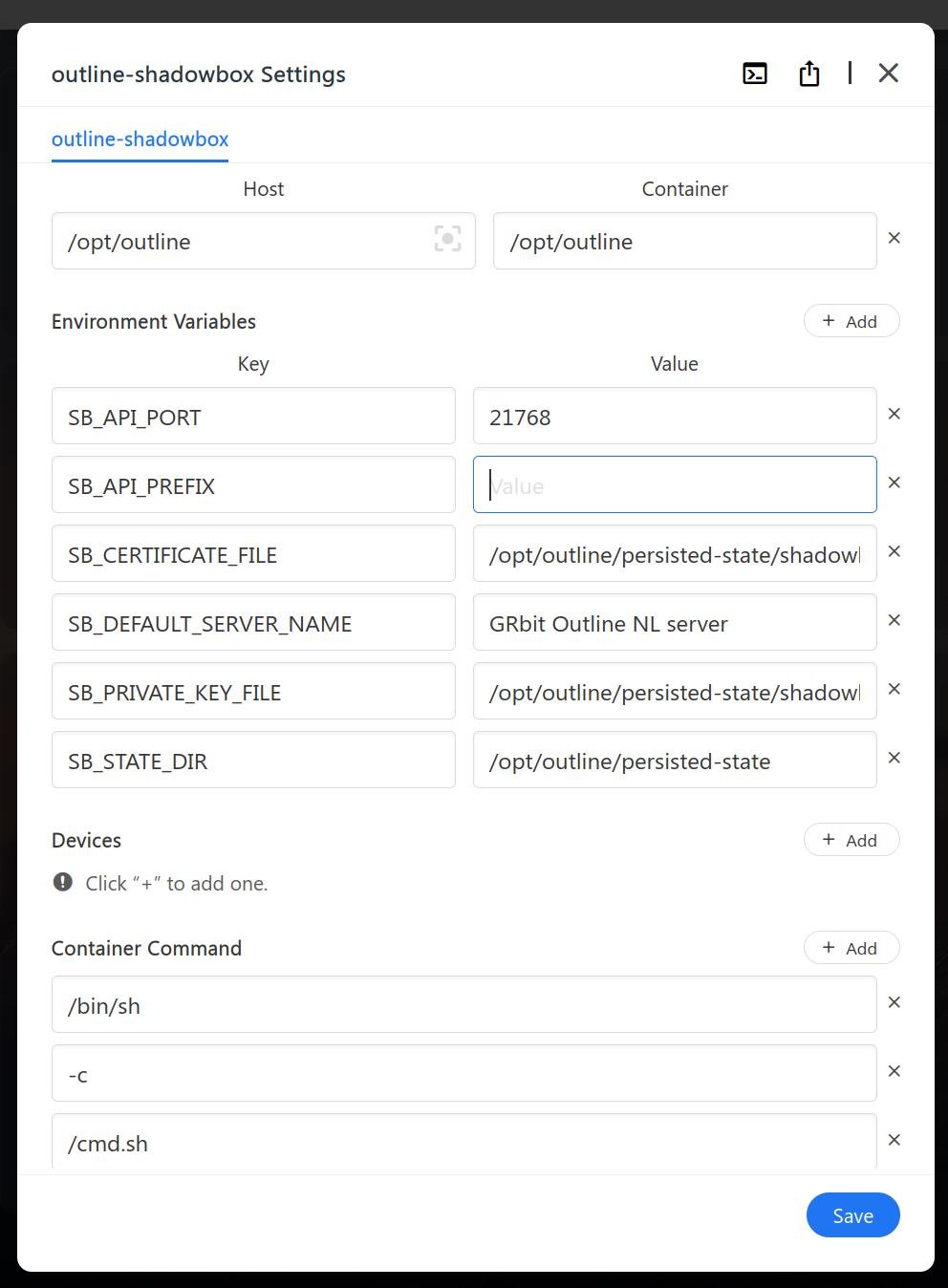Viewport: 948px width, 1288px height.
Task: Remove the /opt/outline volume mapping
Action: (894, 239)
